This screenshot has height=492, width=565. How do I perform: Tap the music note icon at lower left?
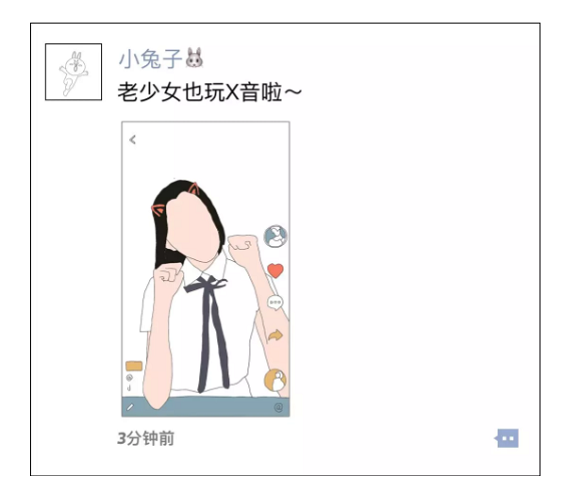pyautogui.click(x=129, y=388)
